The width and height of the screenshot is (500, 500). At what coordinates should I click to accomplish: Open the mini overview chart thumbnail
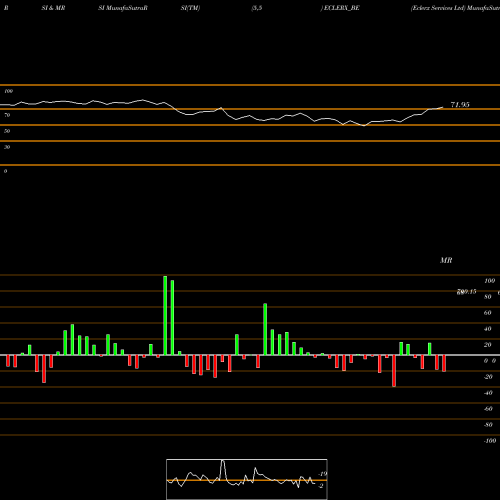point(247,479)
